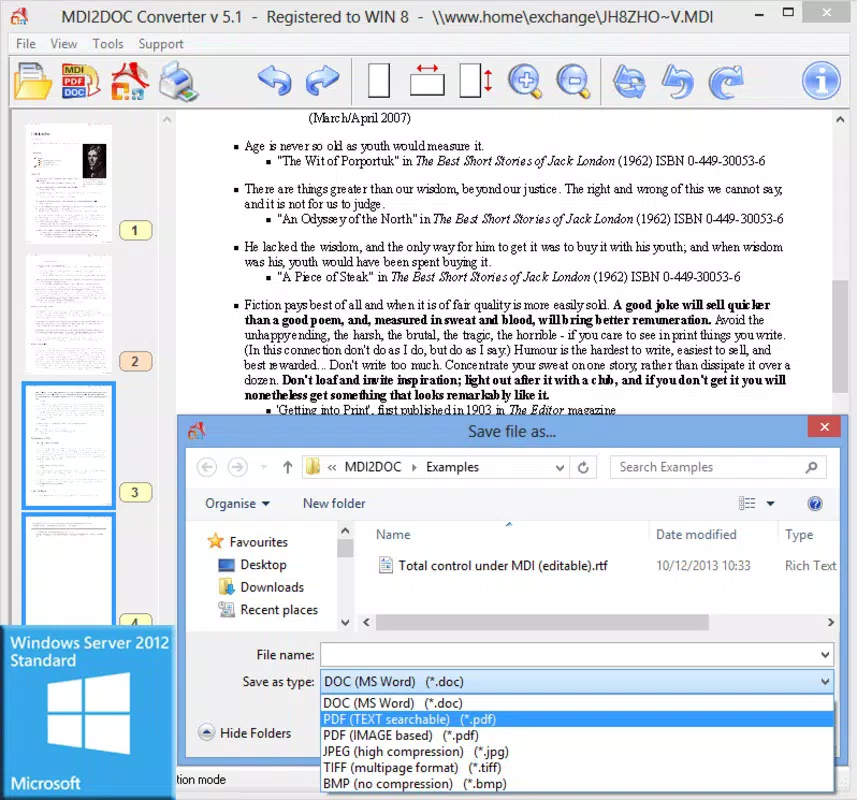Screen dimensions: 857x800
Task: Select PDF (TEXT searchable) option
Action: tap(577, 719)
